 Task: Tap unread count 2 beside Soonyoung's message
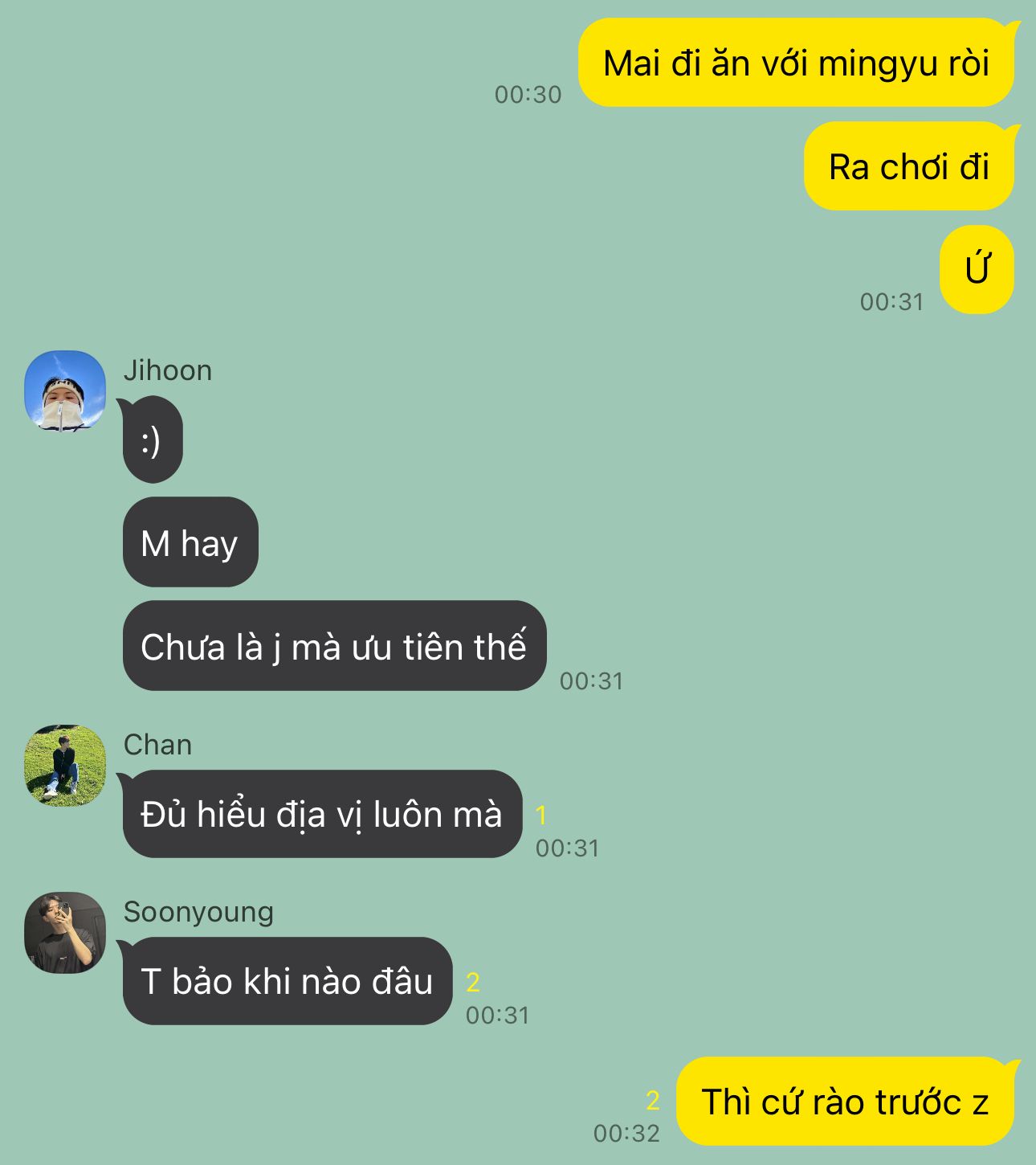pyautogui.click(x=473, y=982)
